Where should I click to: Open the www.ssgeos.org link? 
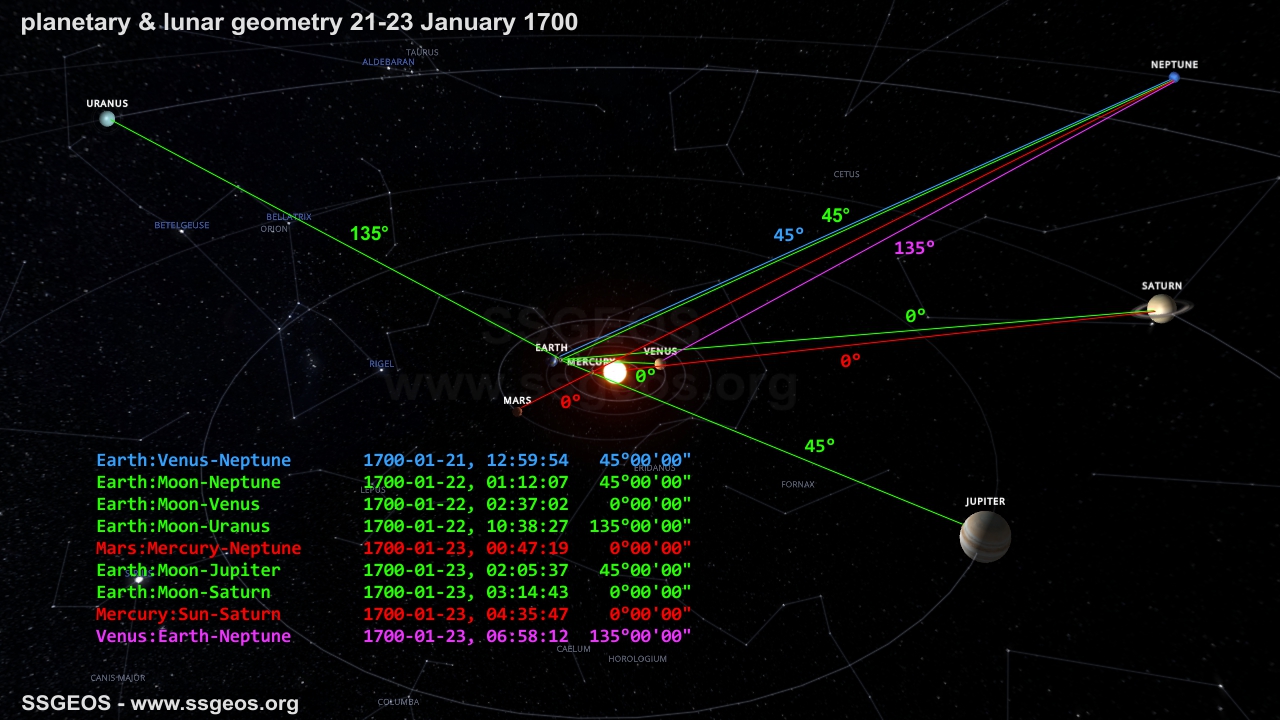click(214, 703)
